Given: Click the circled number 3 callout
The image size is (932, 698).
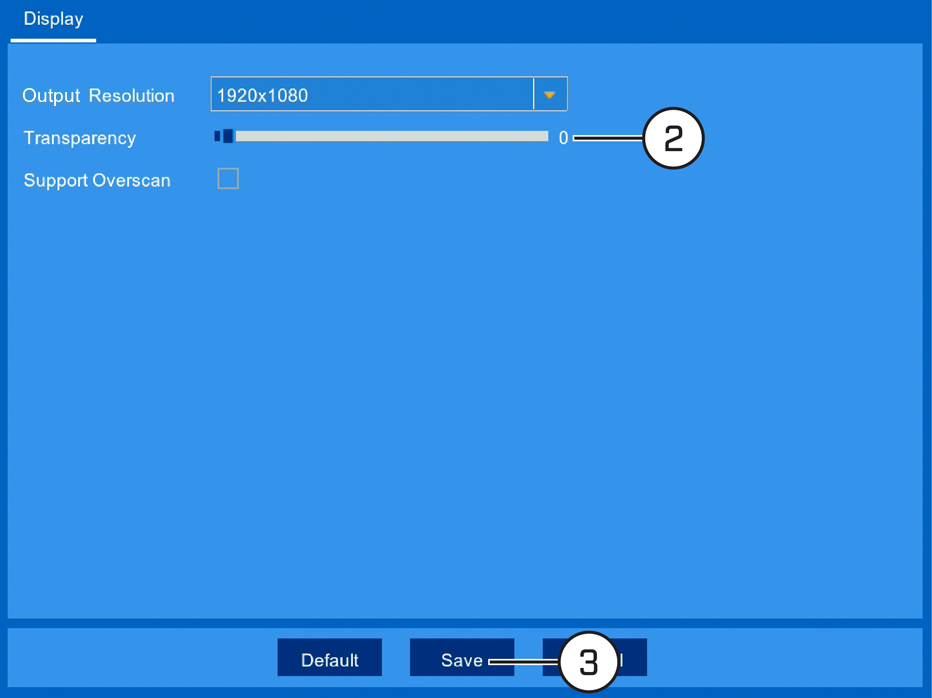Looking at the screenshot, I should pyautogui.click(x=588, y=662).
